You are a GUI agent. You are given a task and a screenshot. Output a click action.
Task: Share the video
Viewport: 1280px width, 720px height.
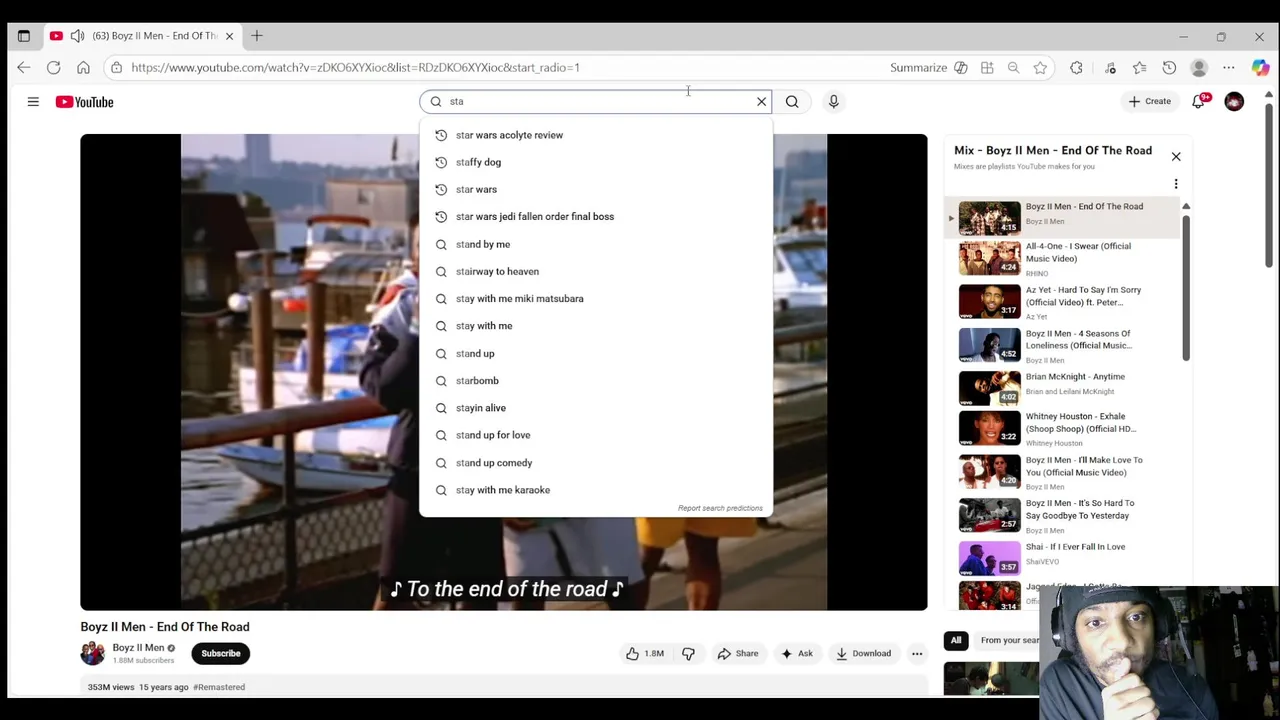(x=737, y=654)
